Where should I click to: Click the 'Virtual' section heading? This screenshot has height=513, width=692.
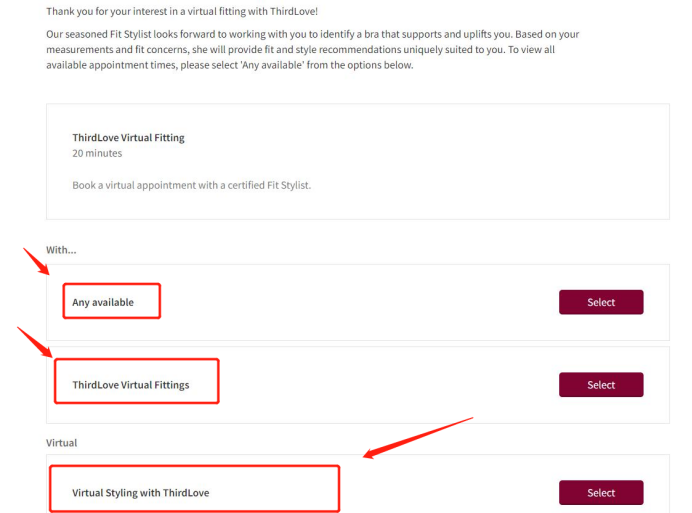61,443
